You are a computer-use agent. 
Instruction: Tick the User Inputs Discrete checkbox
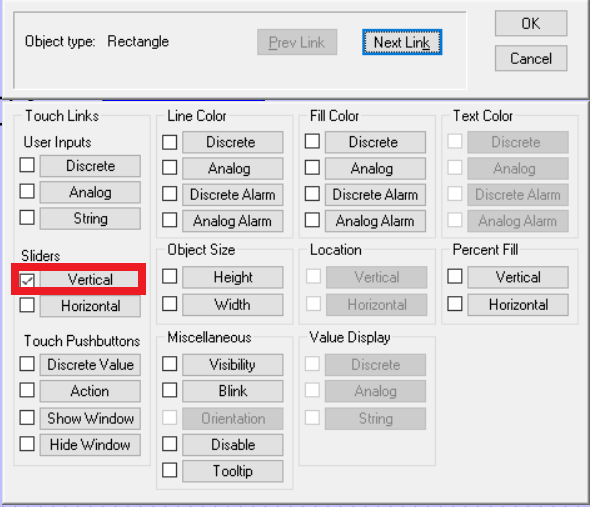(x=27, y=165)
